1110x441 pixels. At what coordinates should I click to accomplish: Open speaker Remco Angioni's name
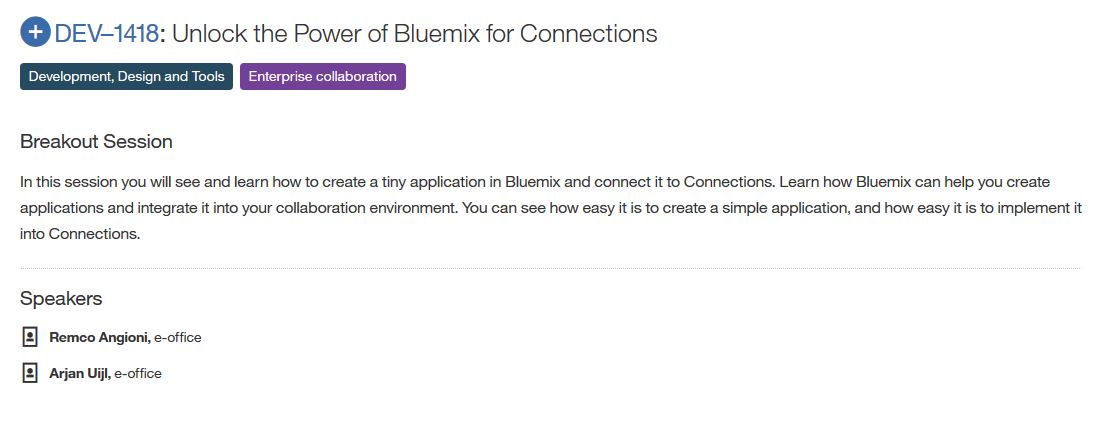point(100,338)
